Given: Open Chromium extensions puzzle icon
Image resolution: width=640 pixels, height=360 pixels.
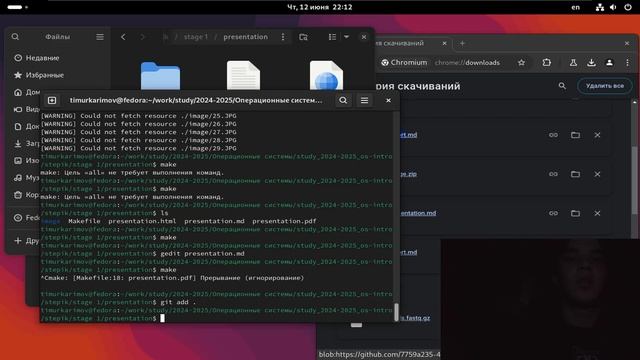Looking at the screenshot, I should coord(547,62).
